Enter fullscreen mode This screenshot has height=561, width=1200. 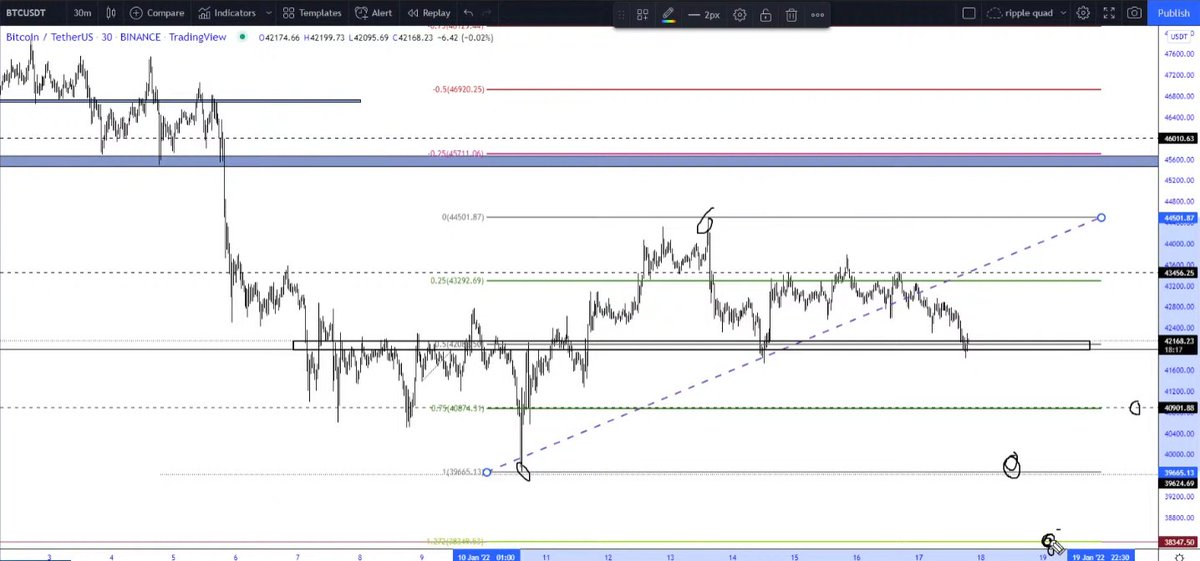1108,13
